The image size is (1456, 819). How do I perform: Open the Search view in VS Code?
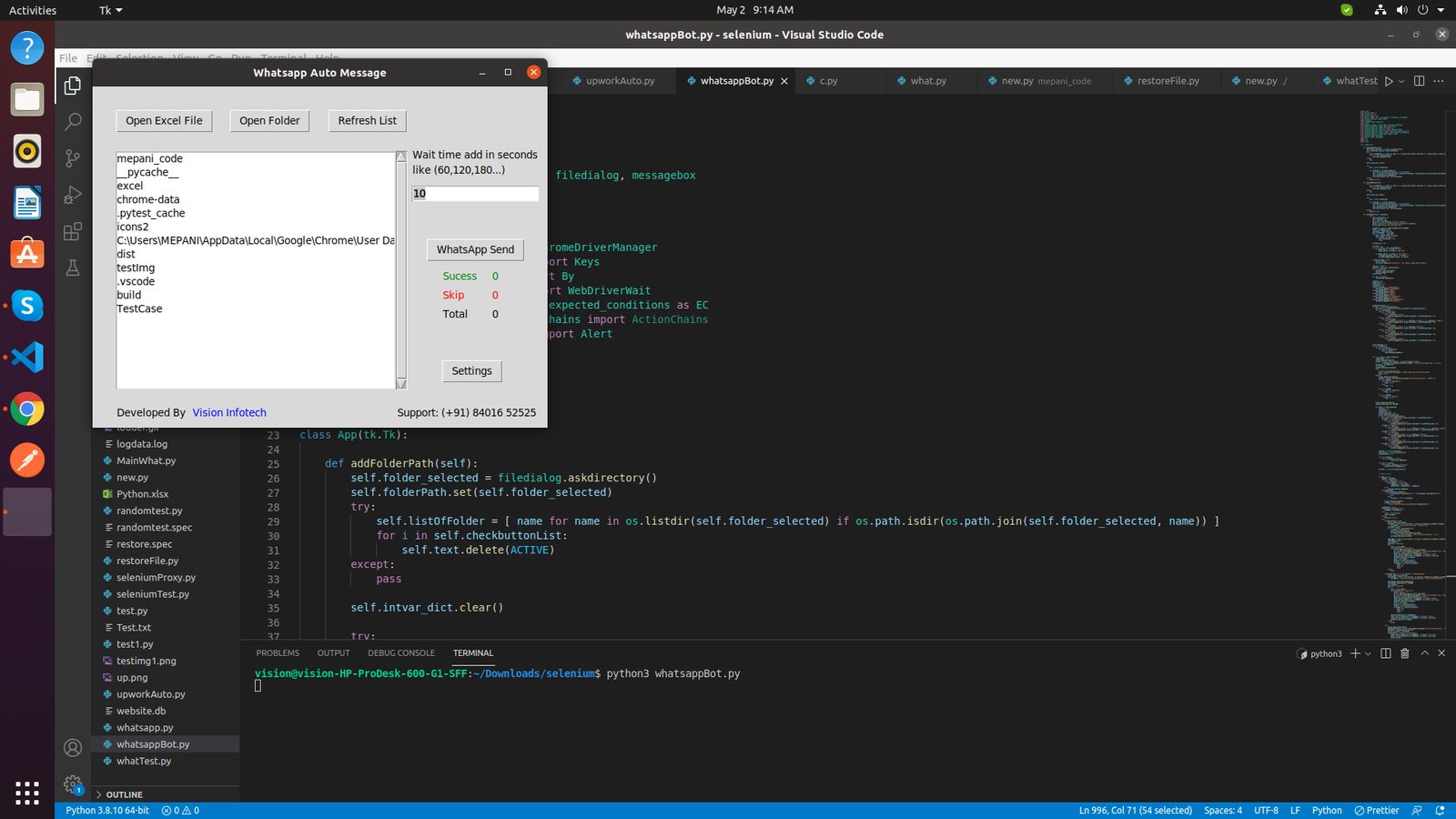73,122
